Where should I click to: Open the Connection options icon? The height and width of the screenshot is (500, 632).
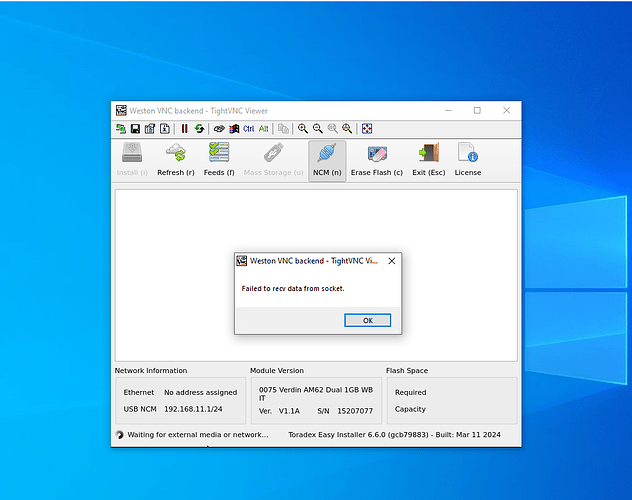pyautogui.click(x=150, y=129)
